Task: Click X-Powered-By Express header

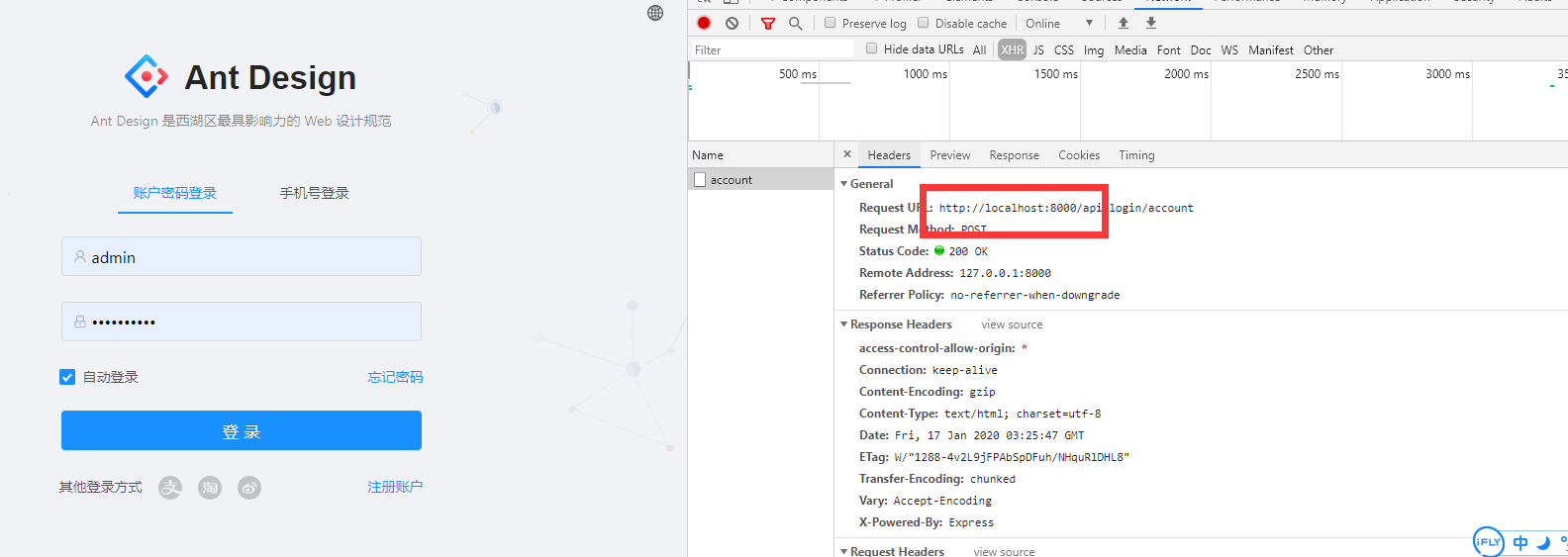Action: (x=927, y=522)
